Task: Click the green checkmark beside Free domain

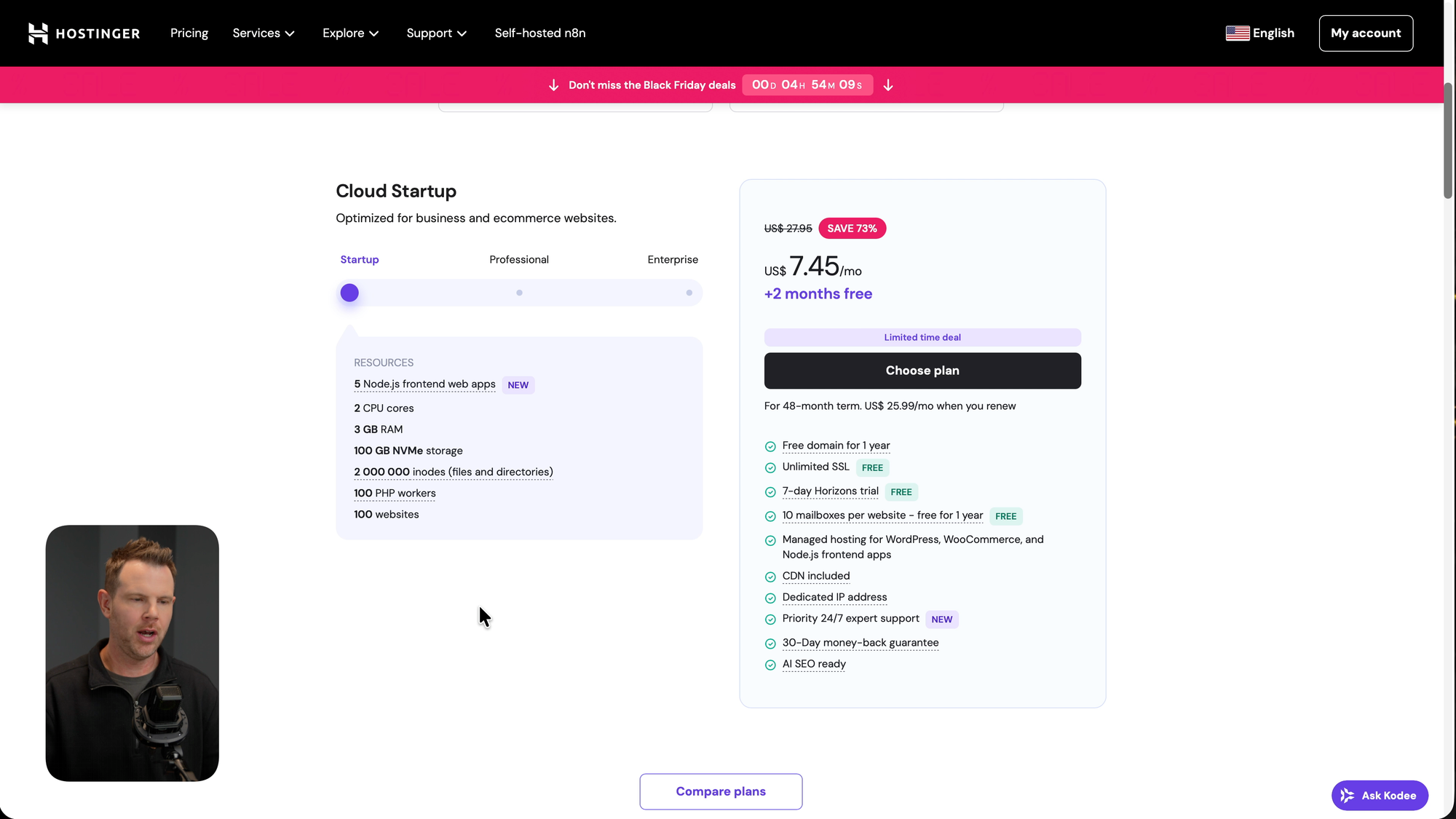Action: click(770, 446)
